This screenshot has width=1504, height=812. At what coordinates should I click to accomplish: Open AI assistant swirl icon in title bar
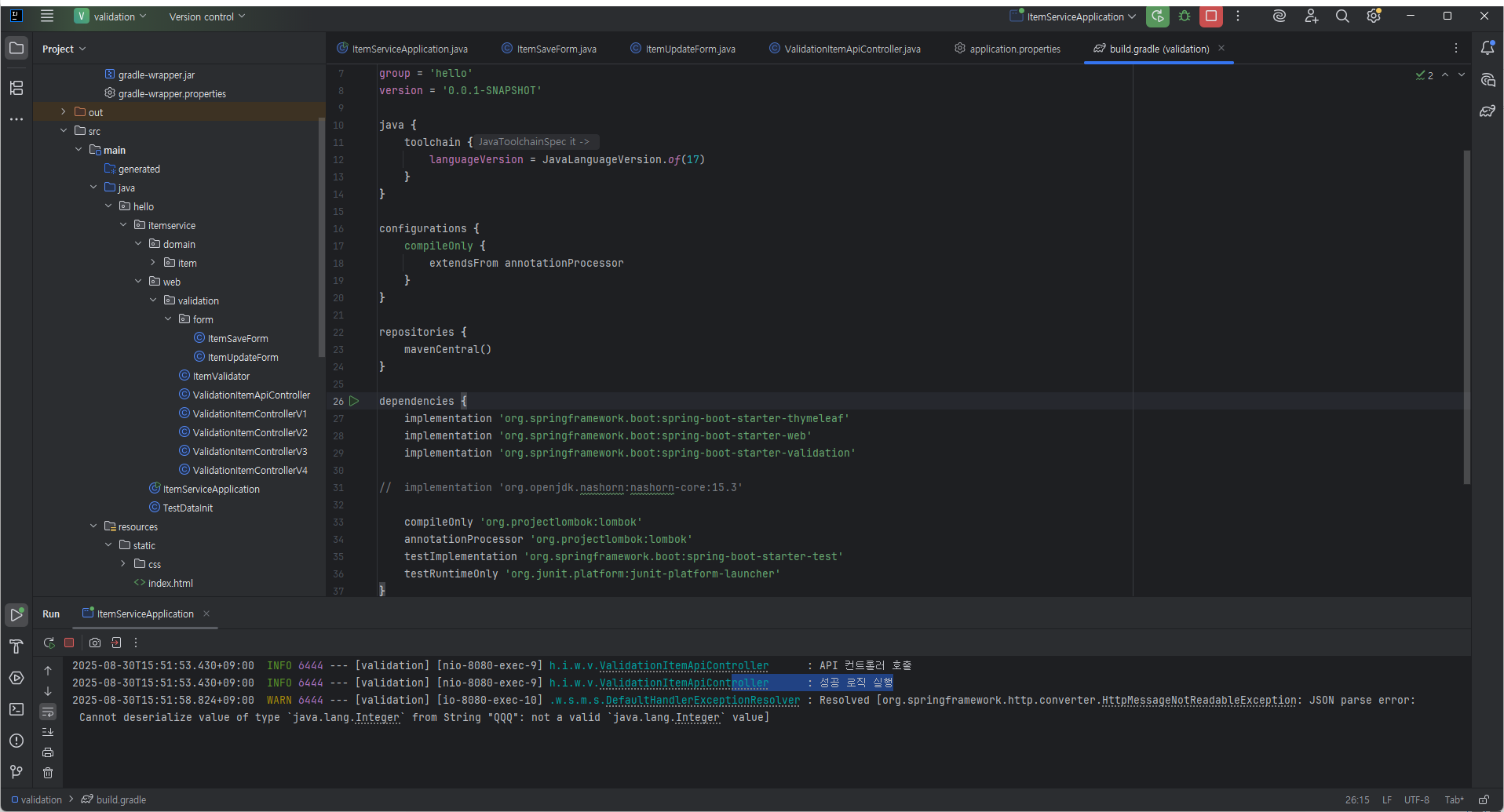click(1279, 16)
